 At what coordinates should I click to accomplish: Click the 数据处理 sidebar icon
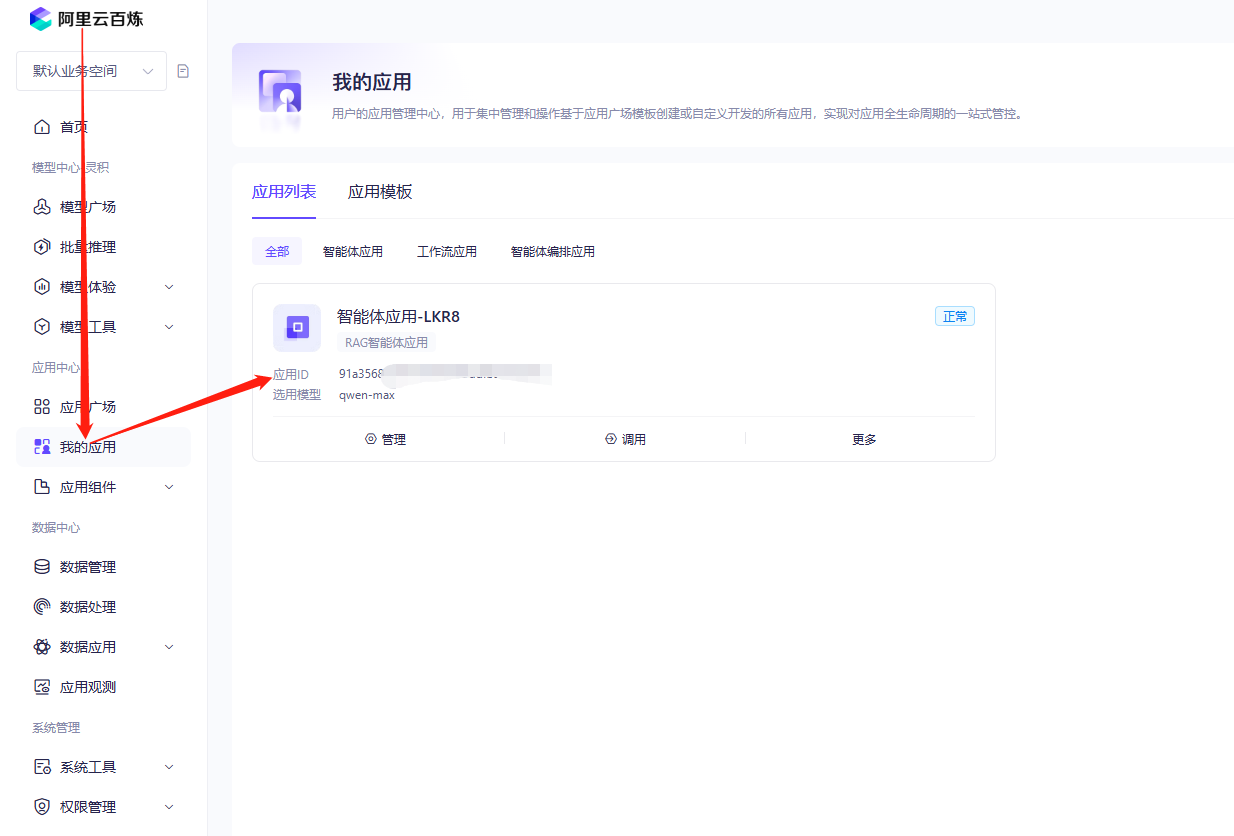pos(42,607)
